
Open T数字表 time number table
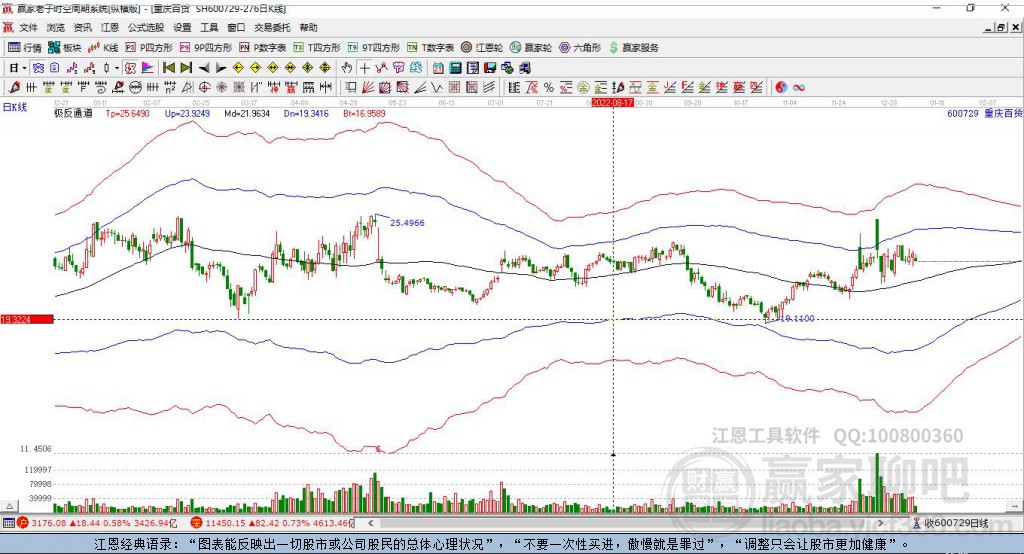(x=430, y=48)
